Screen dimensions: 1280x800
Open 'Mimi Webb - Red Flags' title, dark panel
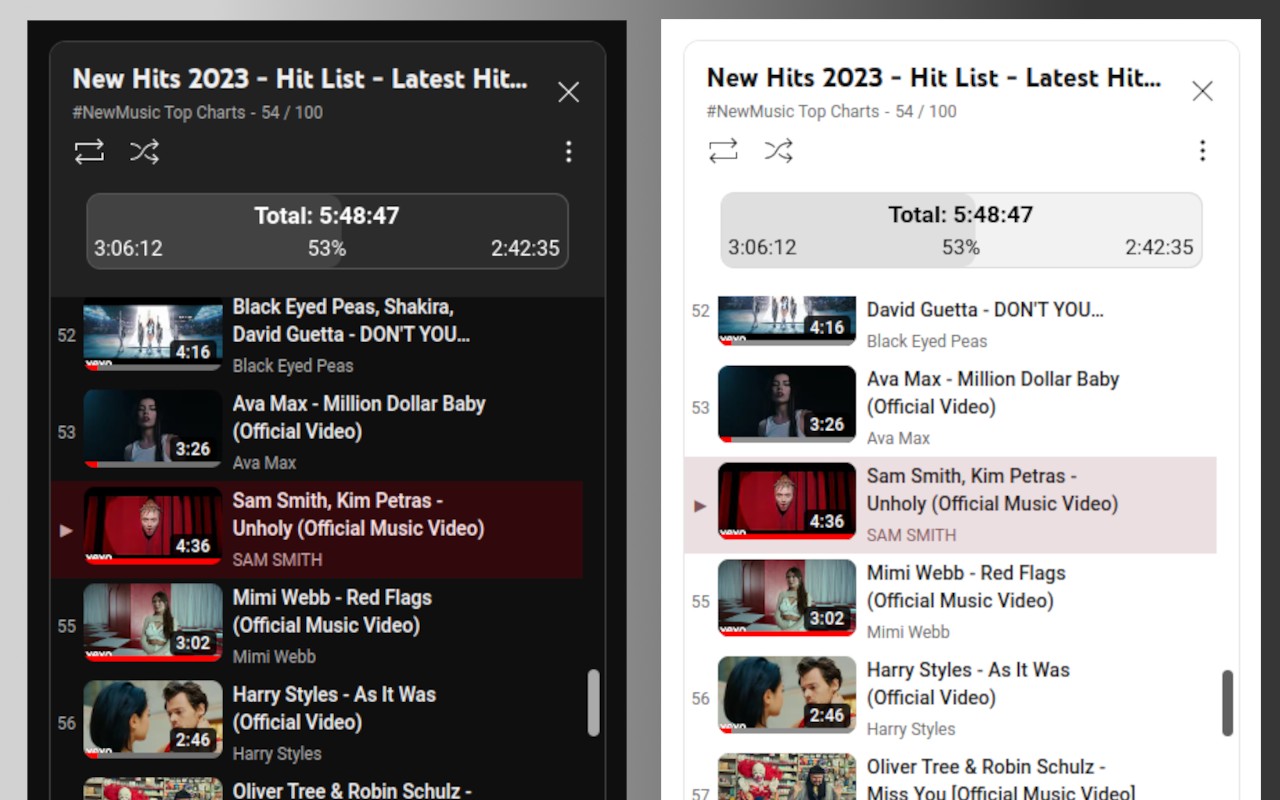[332, 612]
